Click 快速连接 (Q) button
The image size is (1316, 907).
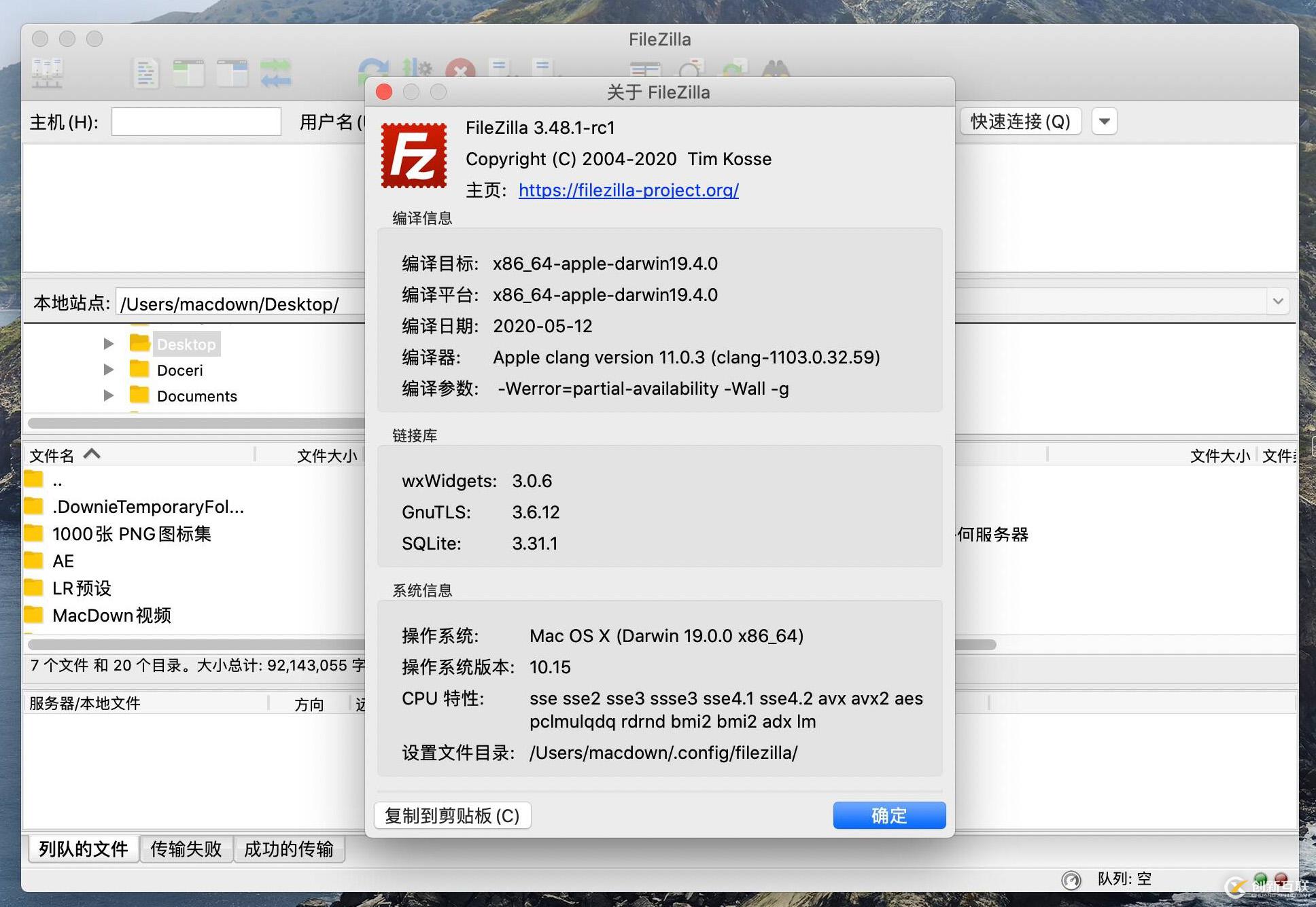pos(1021,122)
